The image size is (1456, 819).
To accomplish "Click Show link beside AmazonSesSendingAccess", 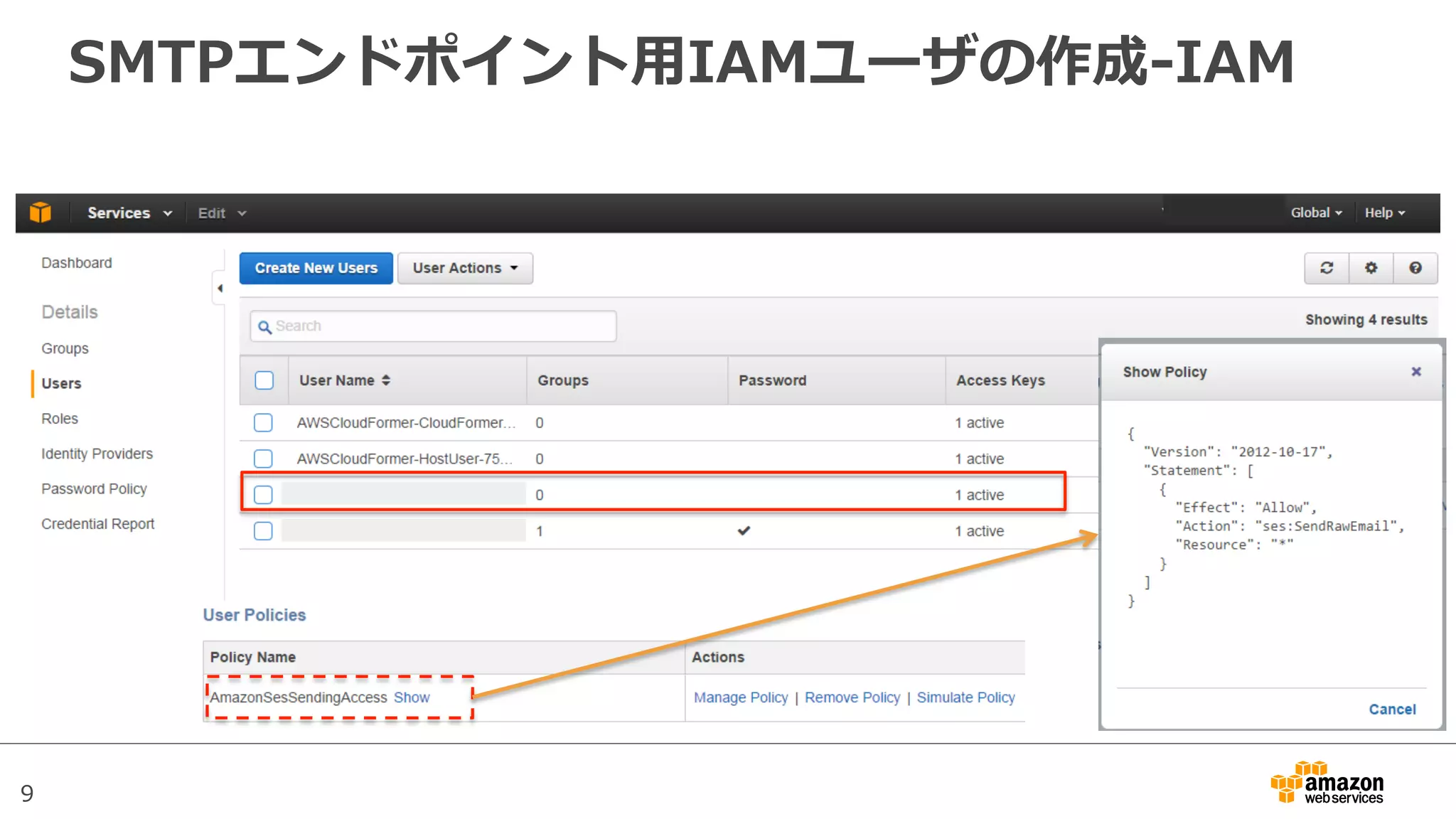I will coord(412,697).
